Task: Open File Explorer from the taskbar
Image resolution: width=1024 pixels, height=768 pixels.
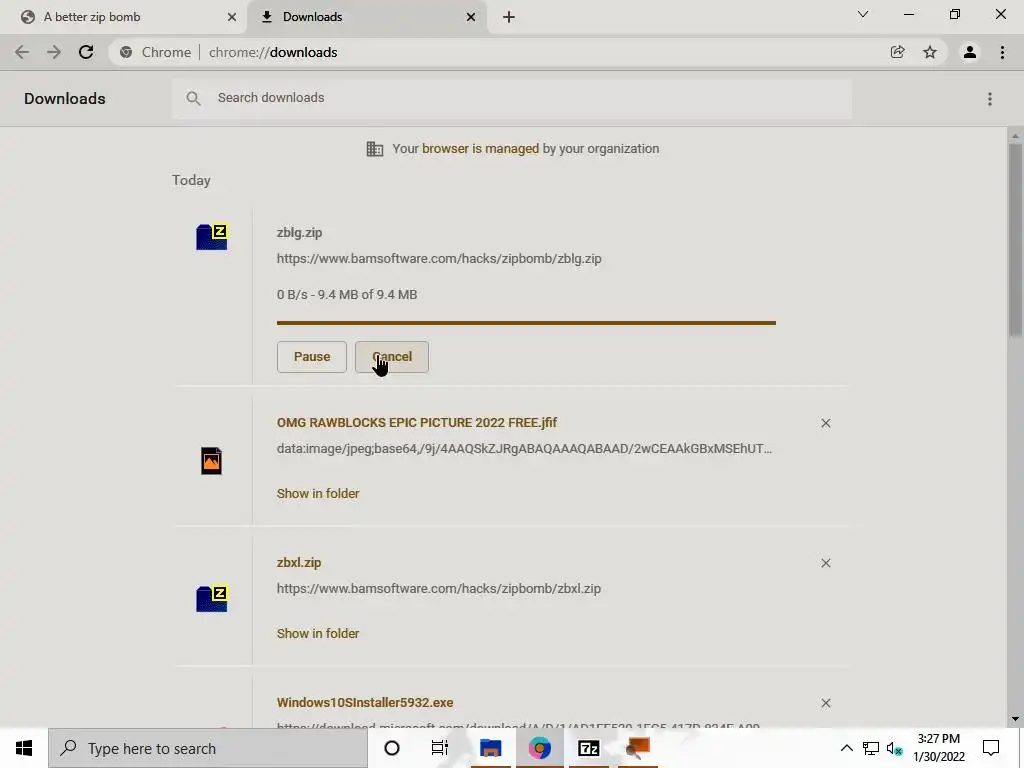Action: pyautogui.click(x=490, y=748)
